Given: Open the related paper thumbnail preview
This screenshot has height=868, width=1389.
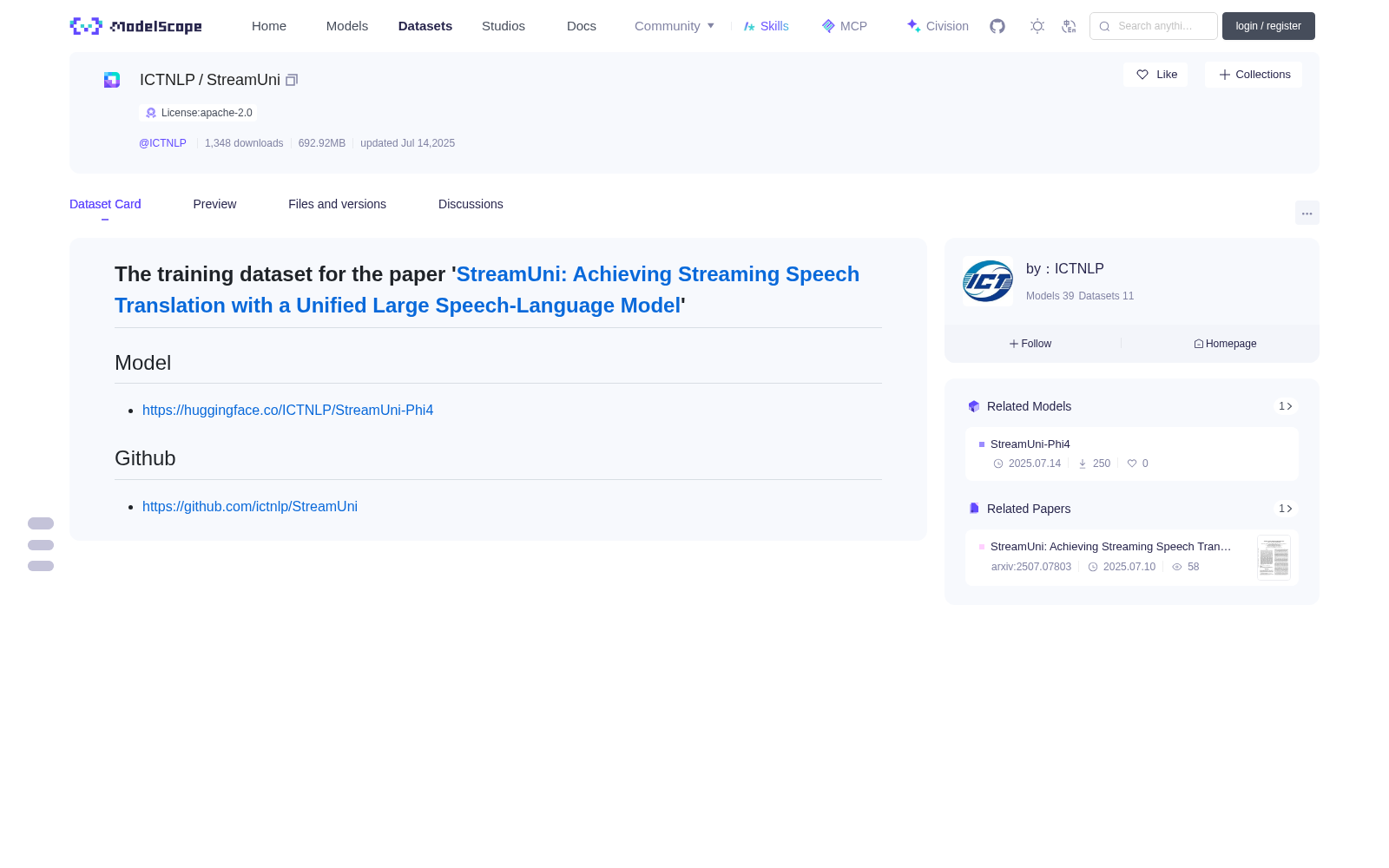Looking at the screenshot, I should 1274,557.
